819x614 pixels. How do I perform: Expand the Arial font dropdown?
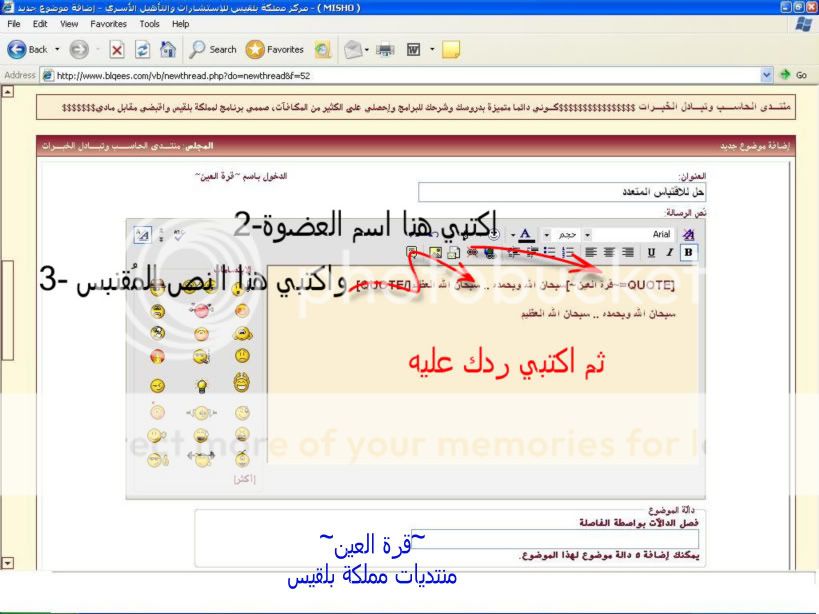pos(588,234)
